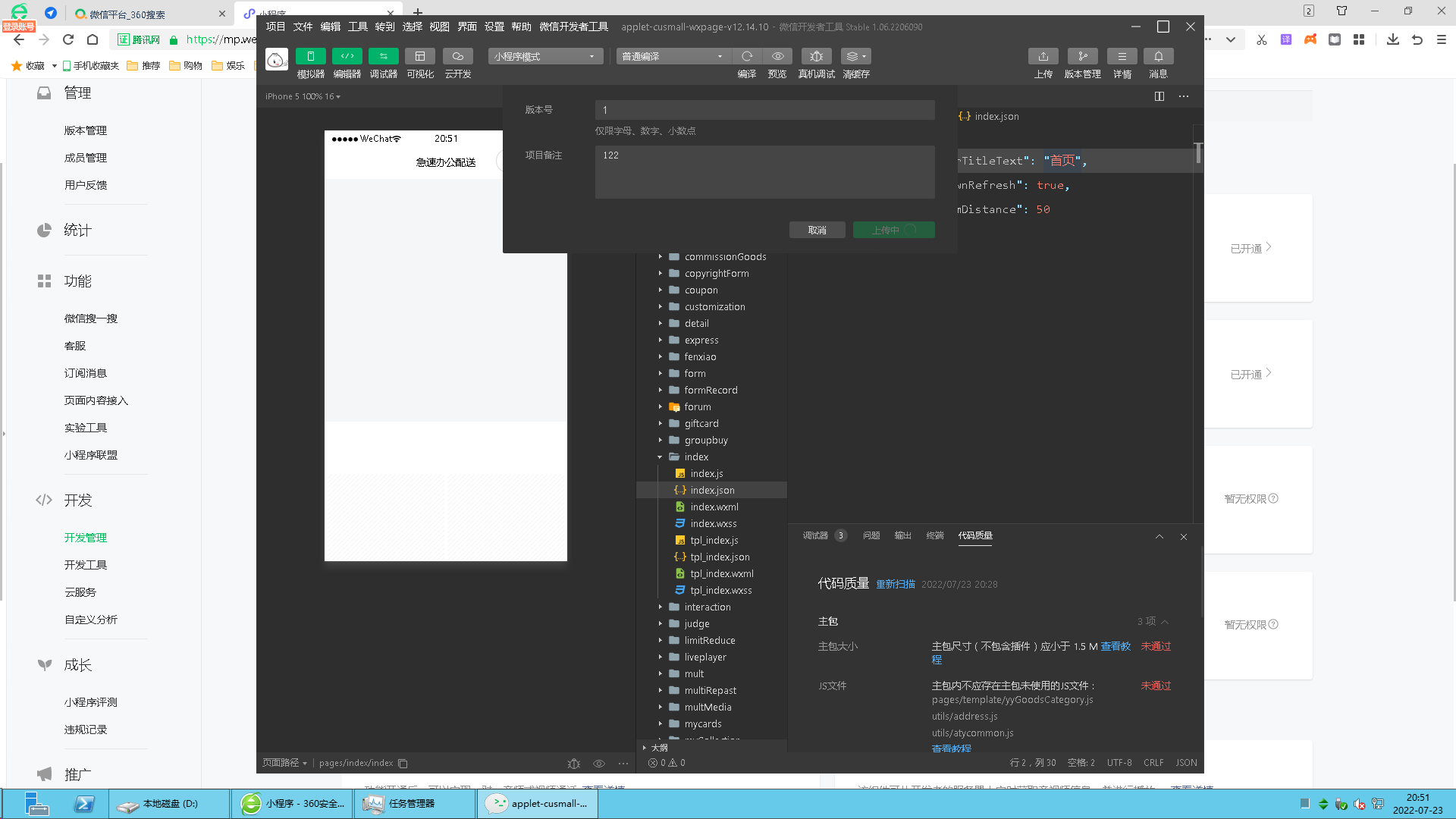Viewport: 1456px width, 819px height.
Task: Open the cloud development icon
Action: (x=457, y=56)
